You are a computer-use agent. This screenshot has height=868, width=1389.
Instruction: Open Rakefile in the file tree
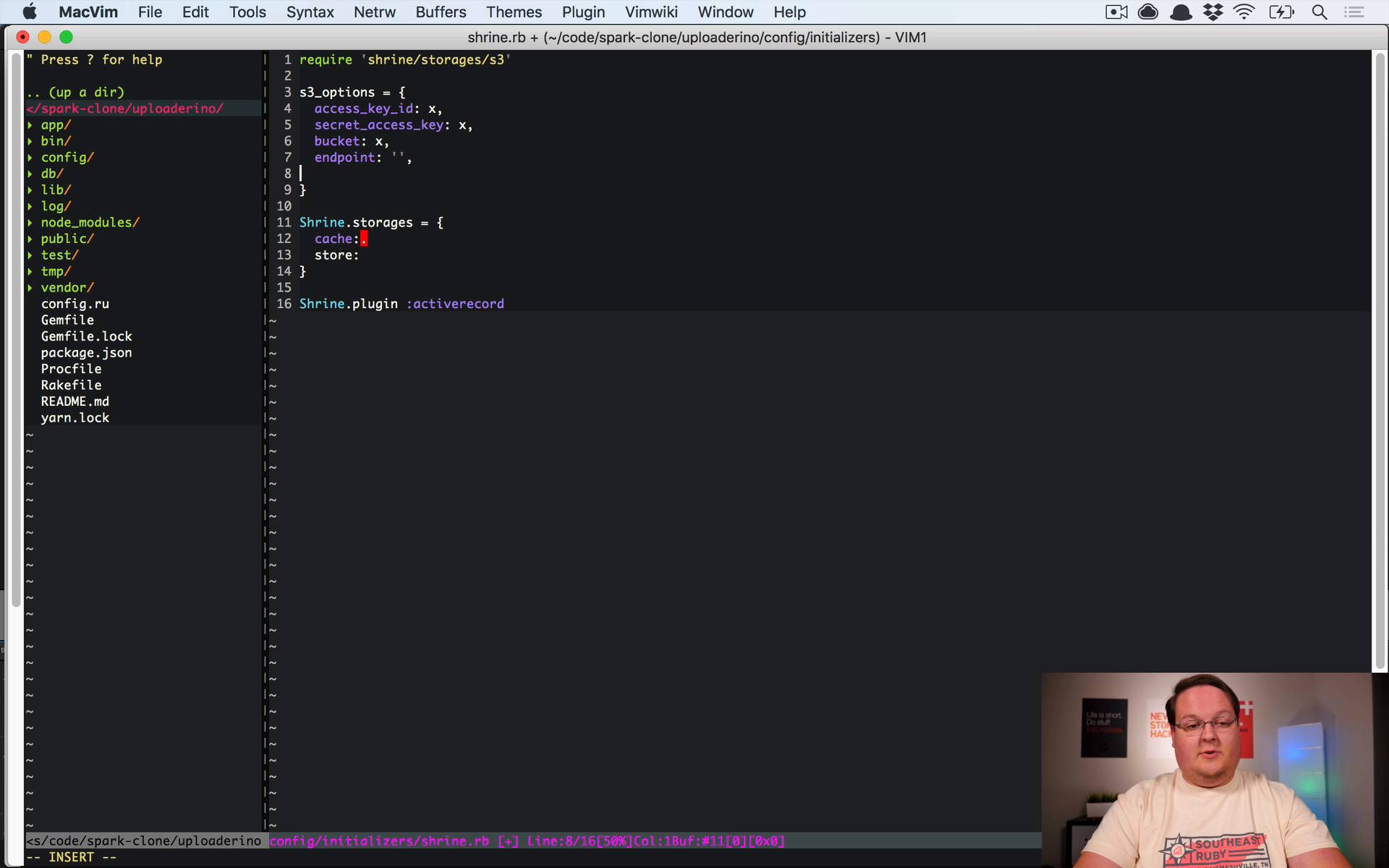[x=72, y=386]
